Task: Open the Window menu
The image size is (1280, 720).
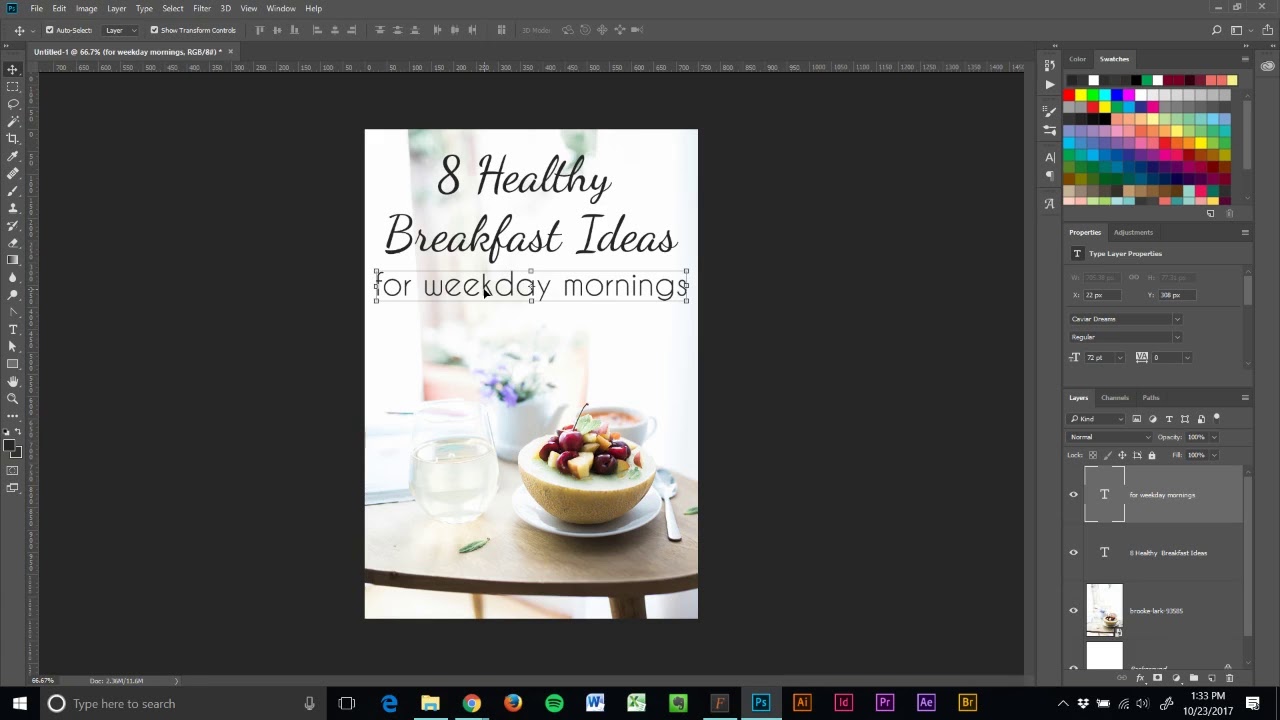Action: click(x=281, y=8)
